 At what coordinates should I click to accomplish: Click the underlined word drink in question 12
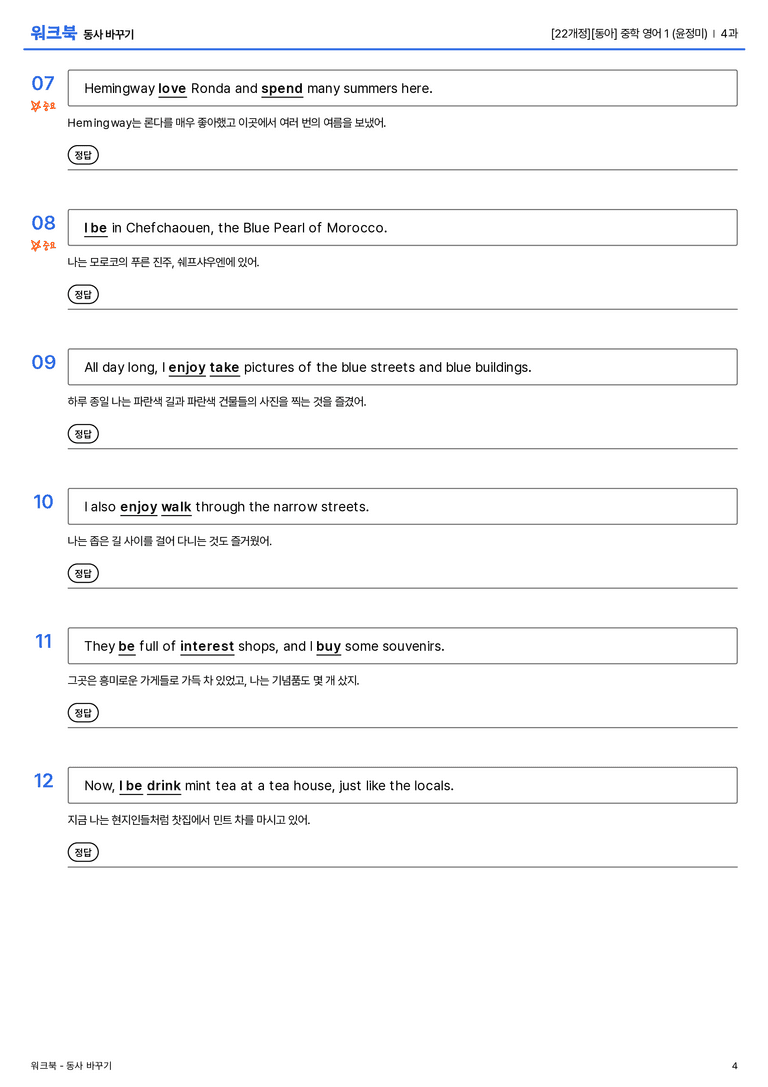[164, 785]
